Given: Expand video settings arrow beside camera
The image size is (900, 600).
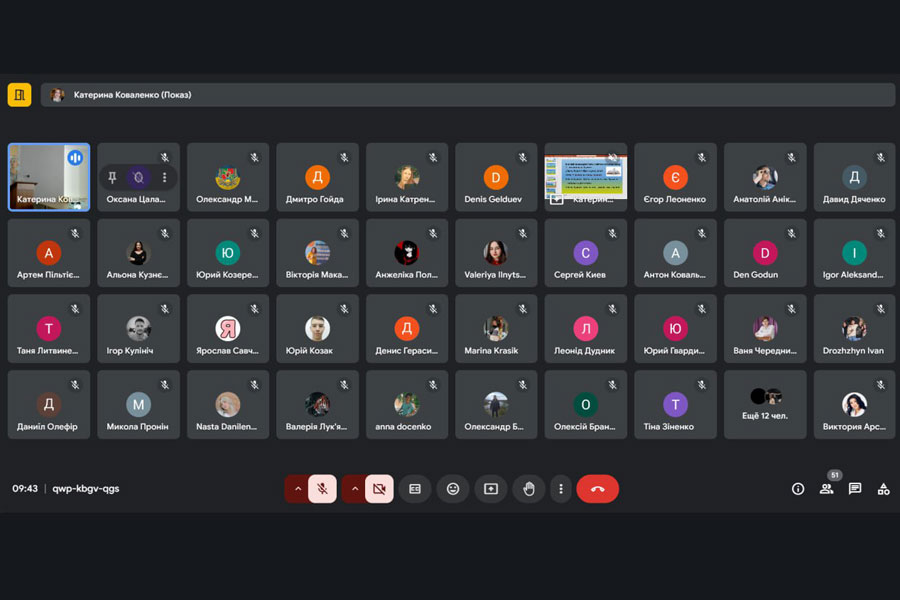Looking at the screenshot, I should click(354, 489).
